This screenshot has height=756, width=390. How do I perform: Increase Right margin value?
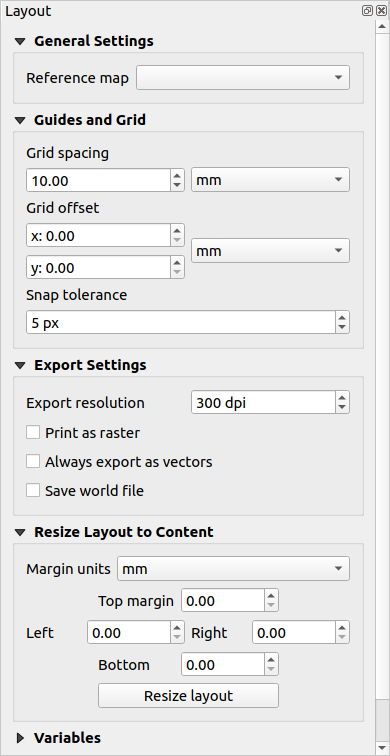[x=342, y=627]
